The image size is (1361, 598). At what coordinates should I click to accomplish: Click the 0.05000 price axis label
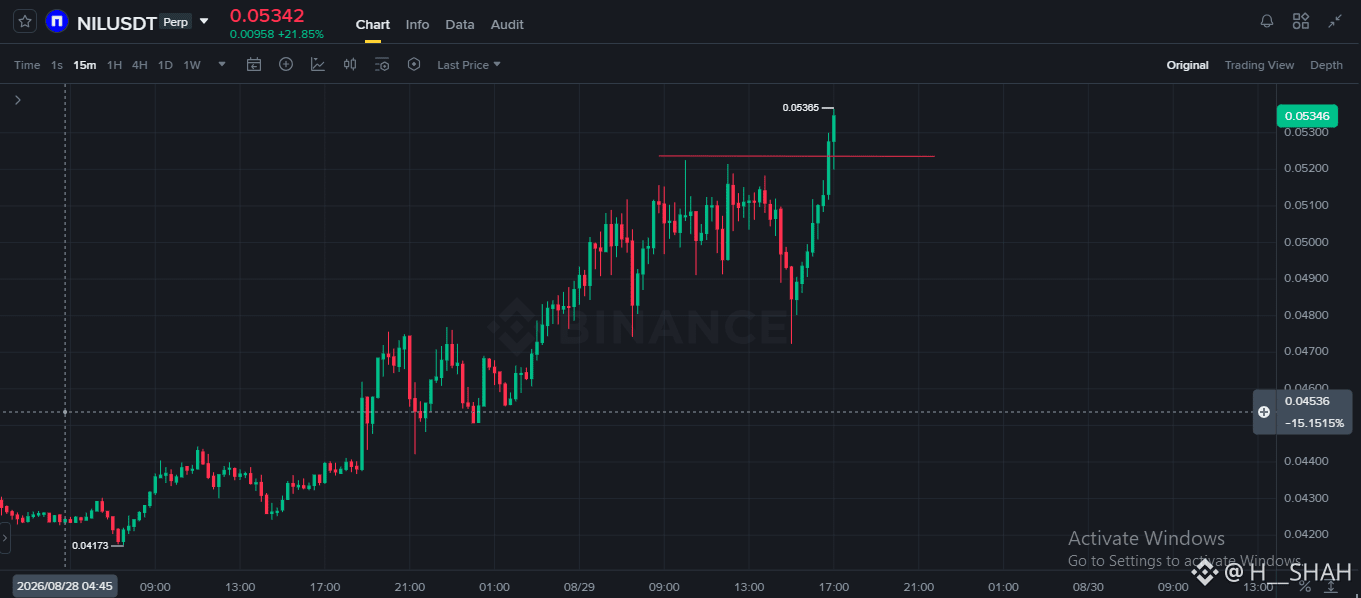click(x=1306, y=242)
